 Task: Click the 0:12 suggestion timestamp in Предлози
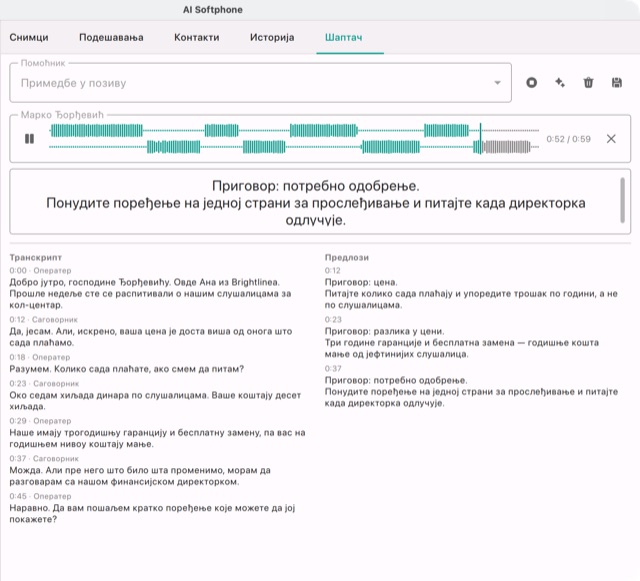click(x=332, y=270)
